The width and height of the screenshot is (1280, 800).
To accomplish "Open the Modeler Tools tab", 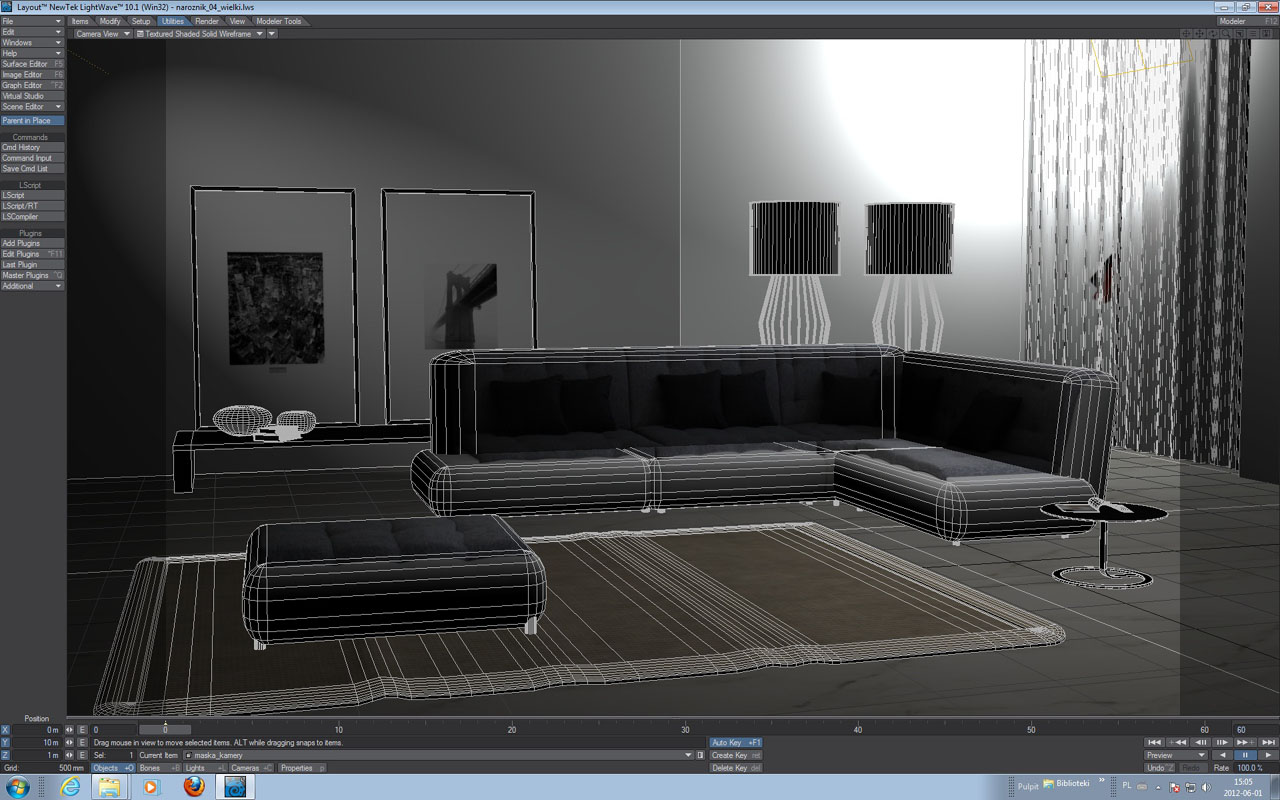I will (278, 21).
